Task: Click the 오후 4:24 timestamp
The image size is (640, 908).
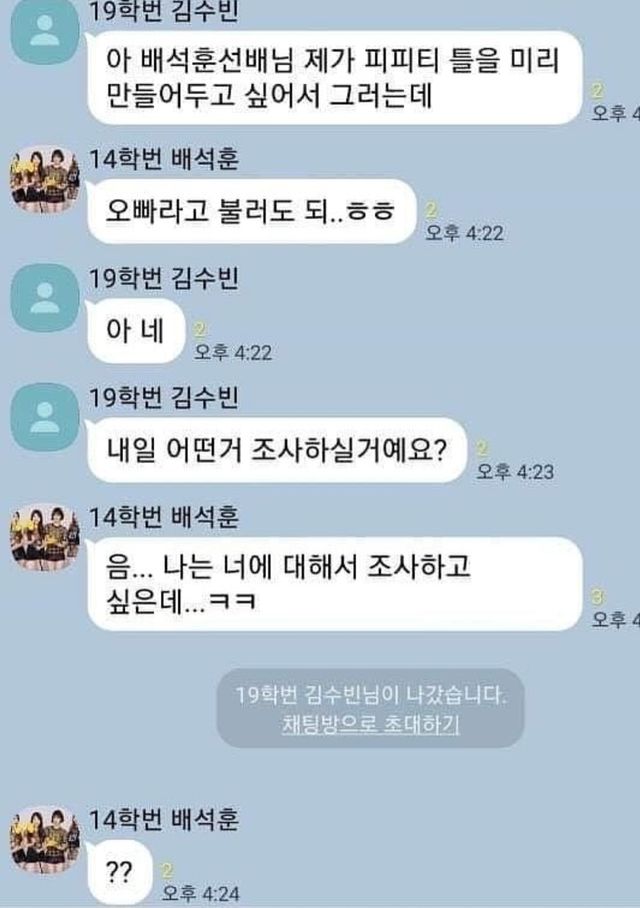Action: point(200,894)
